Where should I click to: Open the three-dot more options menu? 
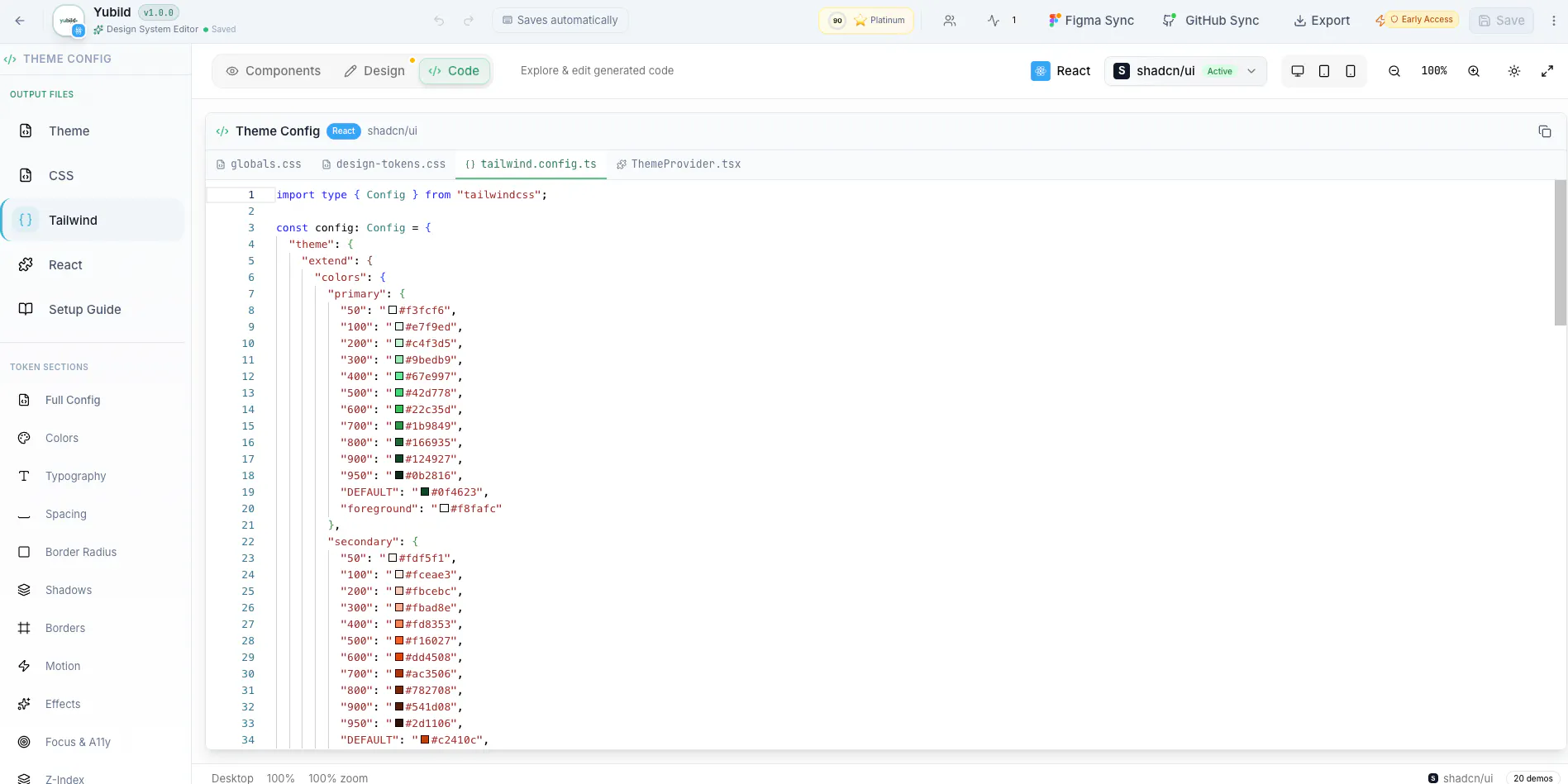click(1553, 21)
